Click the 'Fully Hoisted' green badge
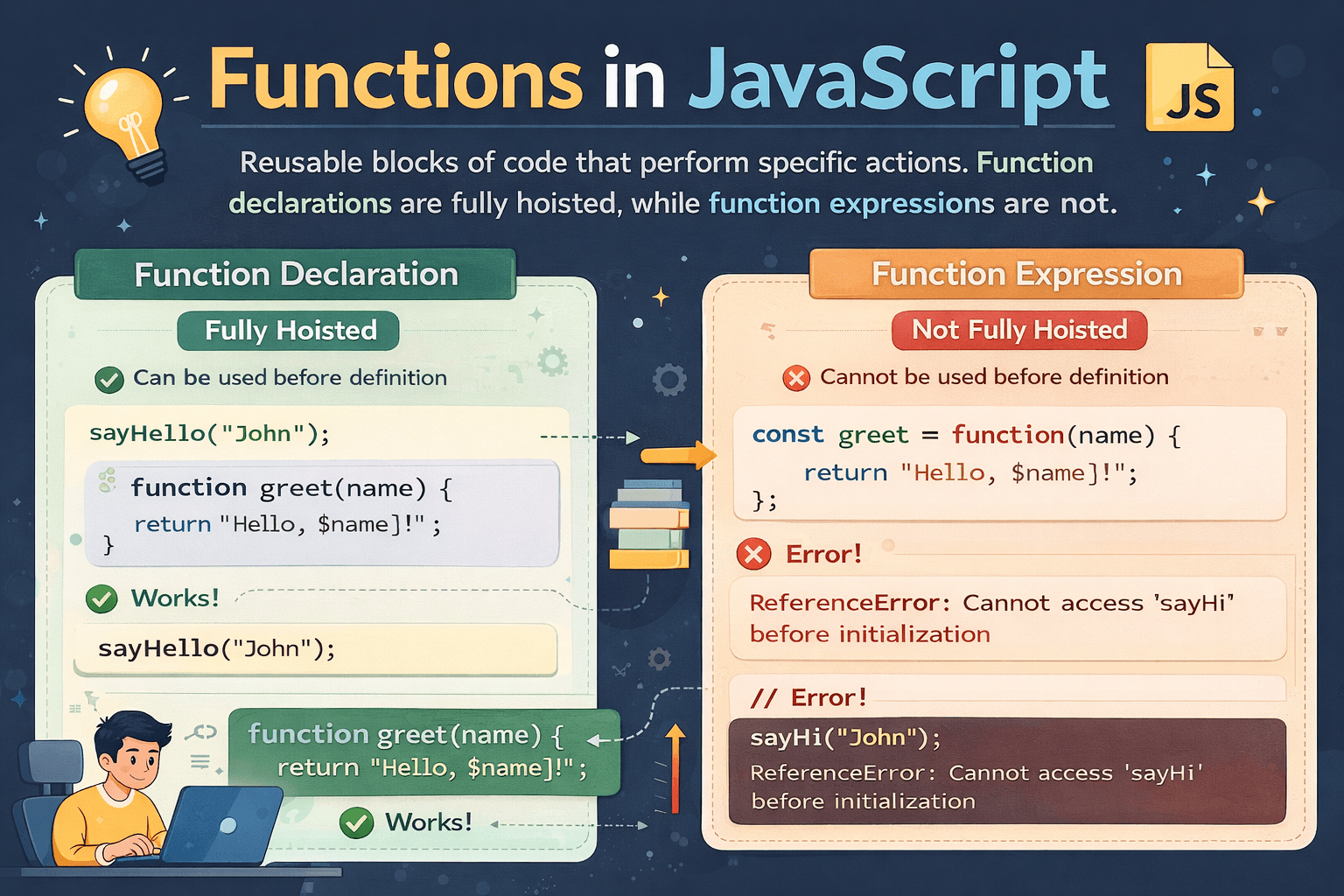The width and height of the screenshot is (1344, 896). coord(288,331)
